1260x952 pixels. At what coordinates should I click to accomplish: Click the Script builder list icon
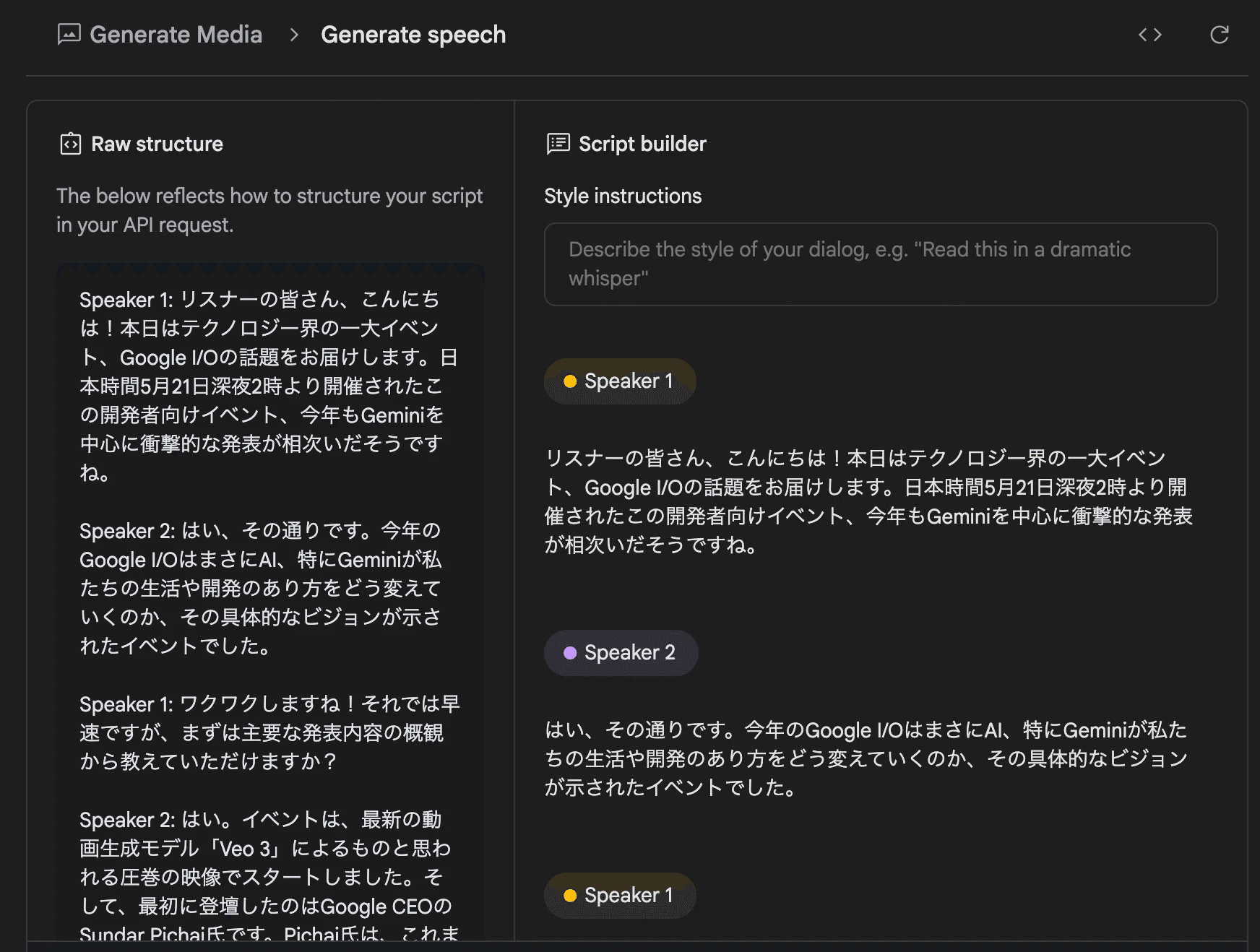(x=558, y=144)
